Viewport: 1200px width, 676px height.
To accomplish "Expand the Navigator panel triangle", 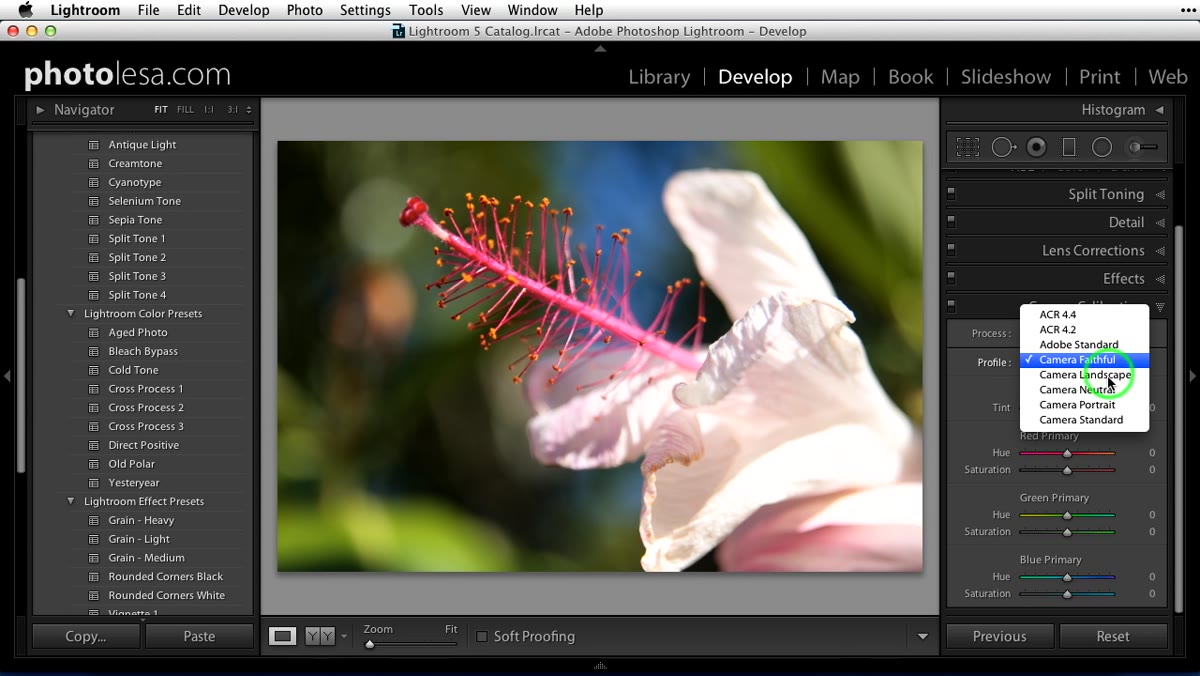I will [40, 110].
